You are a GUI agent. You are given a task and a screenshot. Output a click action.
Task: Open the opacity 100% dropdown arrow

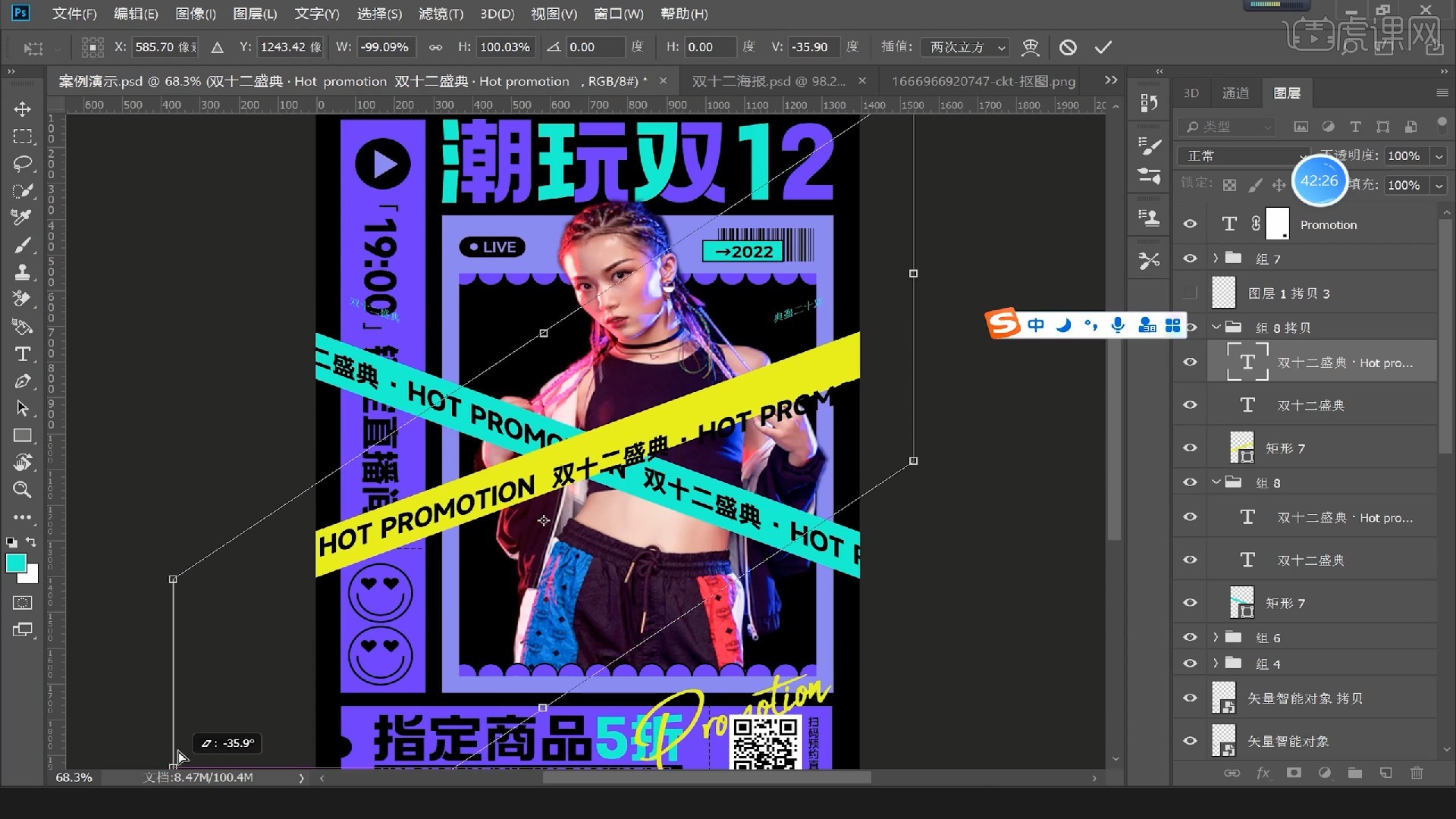(x=1439, y=155)
